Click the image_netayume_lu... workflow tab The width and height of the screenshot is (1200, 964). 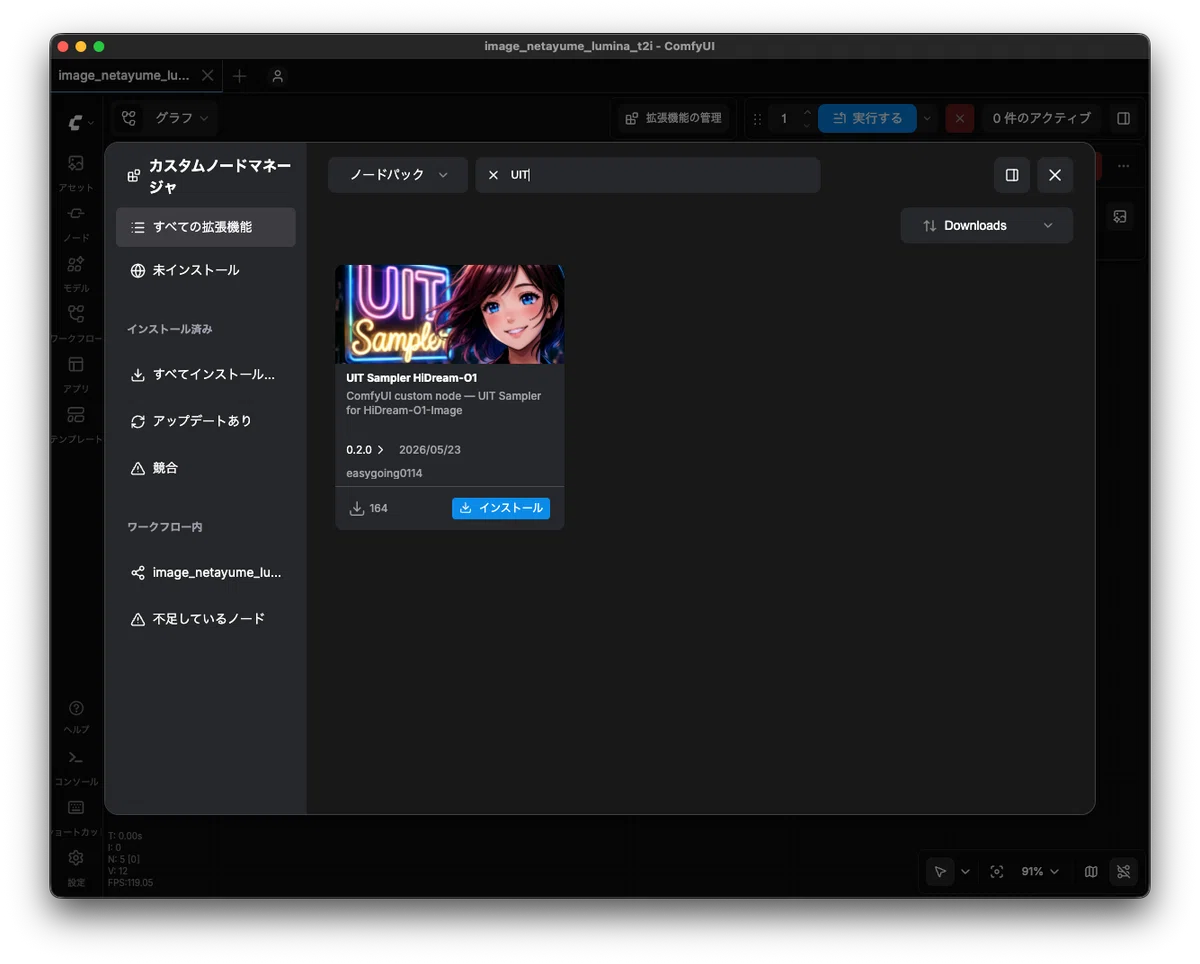pos(124,76)
